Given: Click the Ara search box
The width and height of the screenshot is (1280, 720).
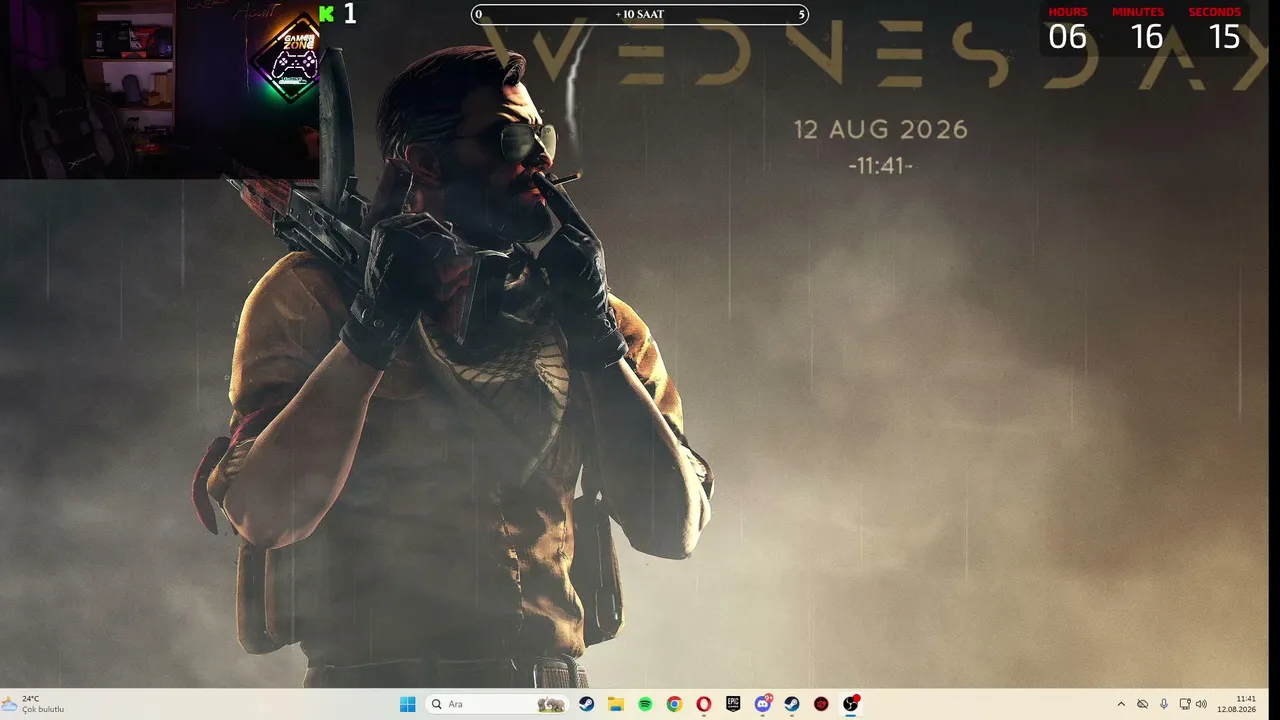Looking at the screenshot, I should tap(497, 704).
